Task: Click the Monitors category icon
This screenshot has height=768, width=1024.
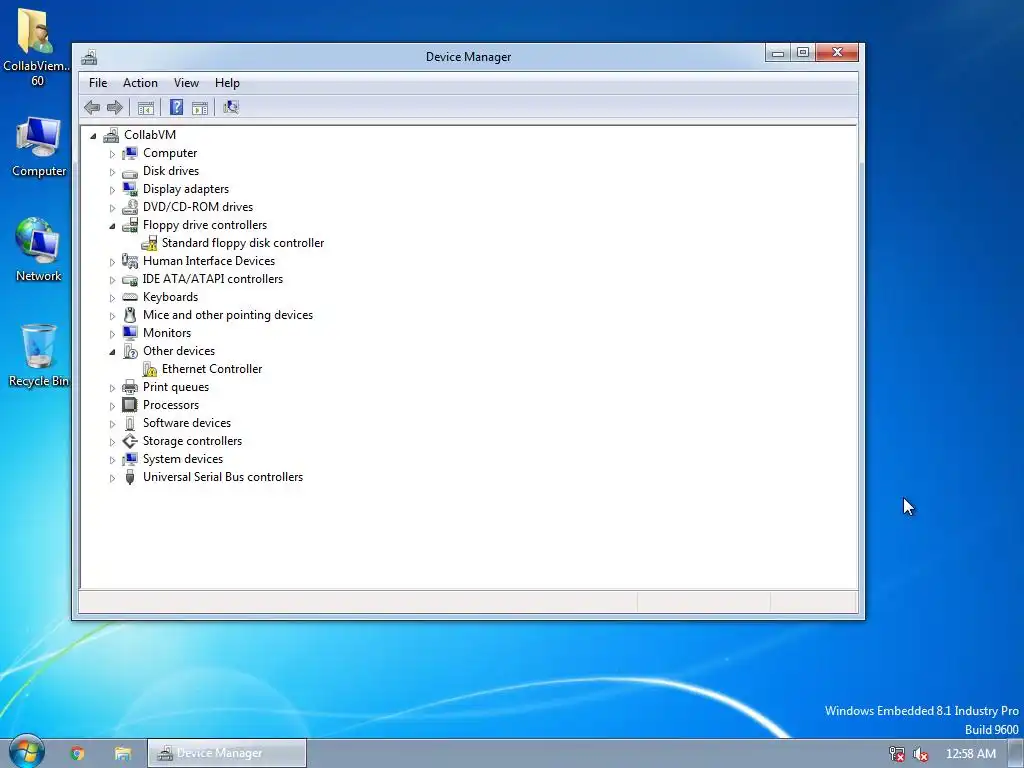Action: (x=130, y=333)
